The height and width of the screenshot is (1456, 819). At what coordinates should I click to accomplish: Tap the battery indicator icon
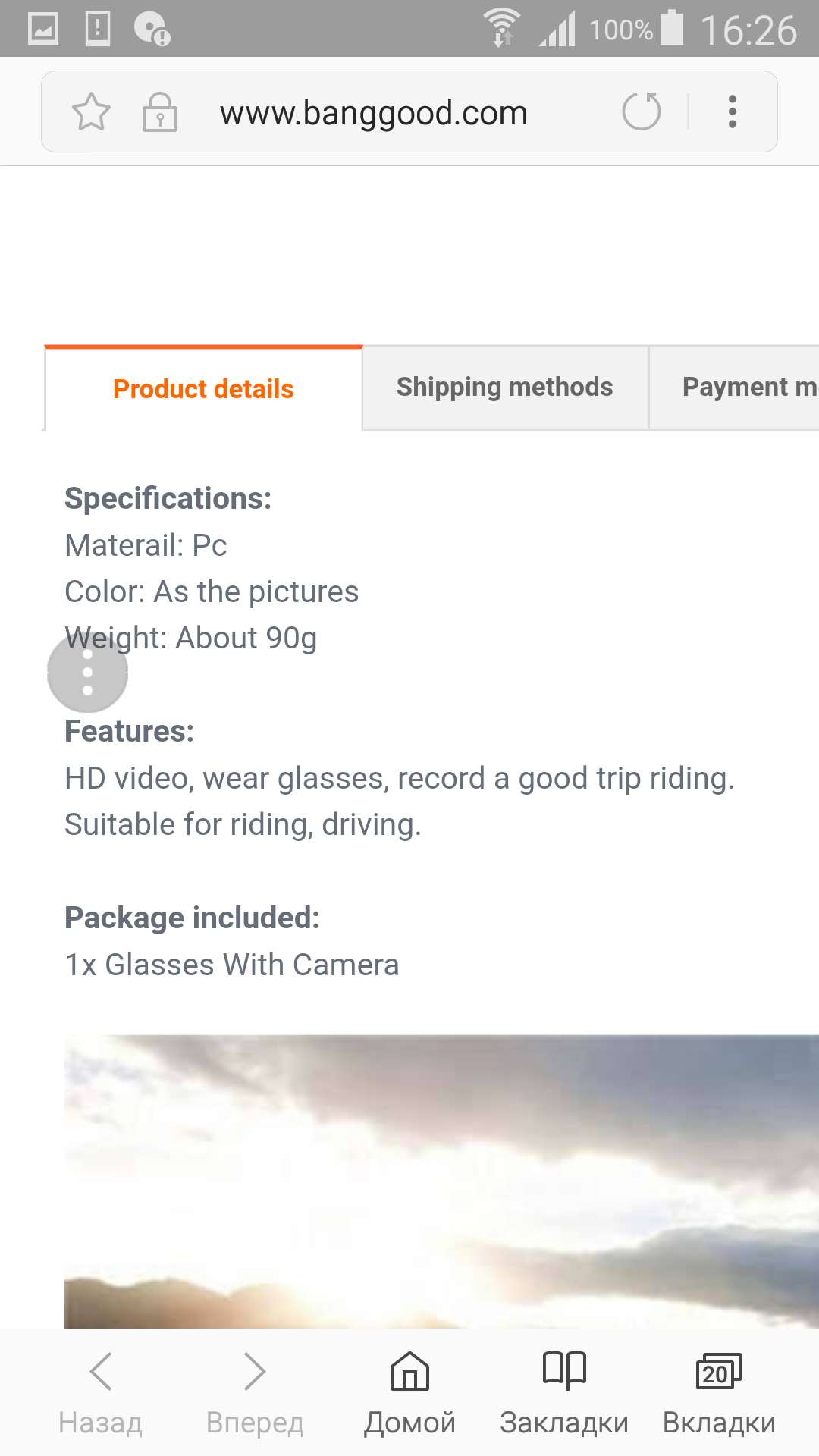pos(672,28)
